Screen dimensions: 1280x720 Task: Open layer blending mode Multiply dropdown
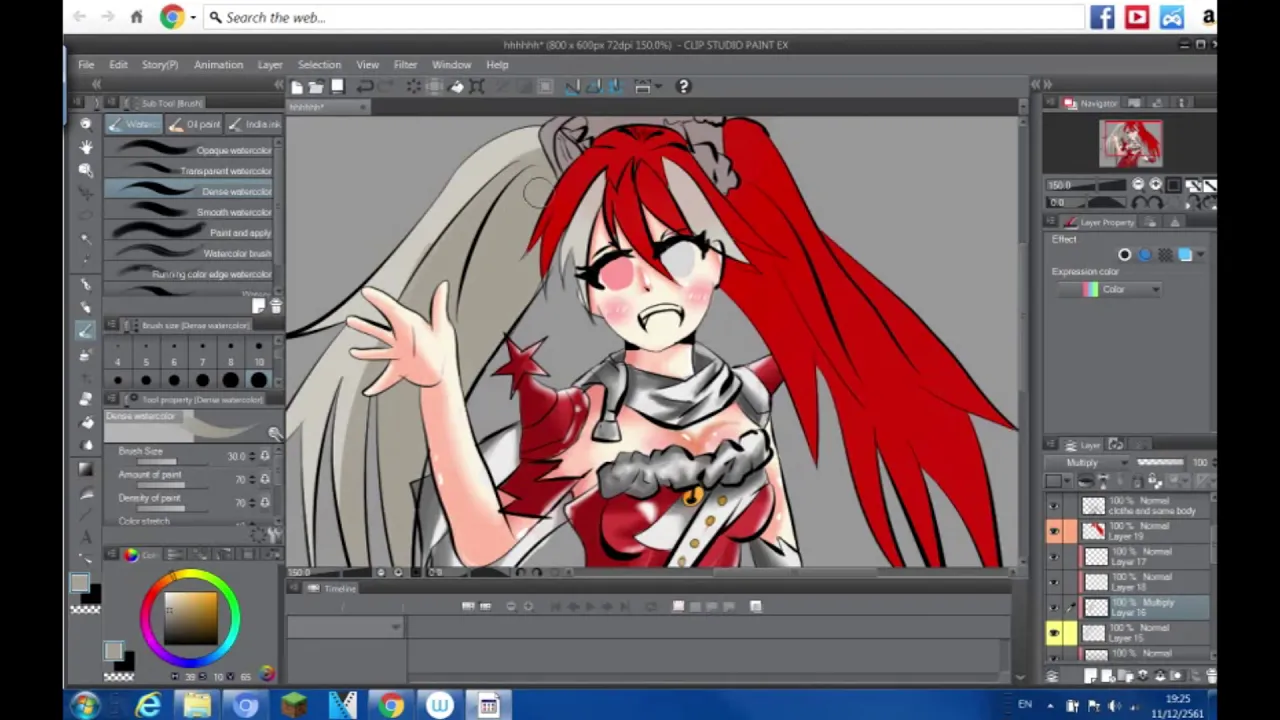coord(1088,463)
